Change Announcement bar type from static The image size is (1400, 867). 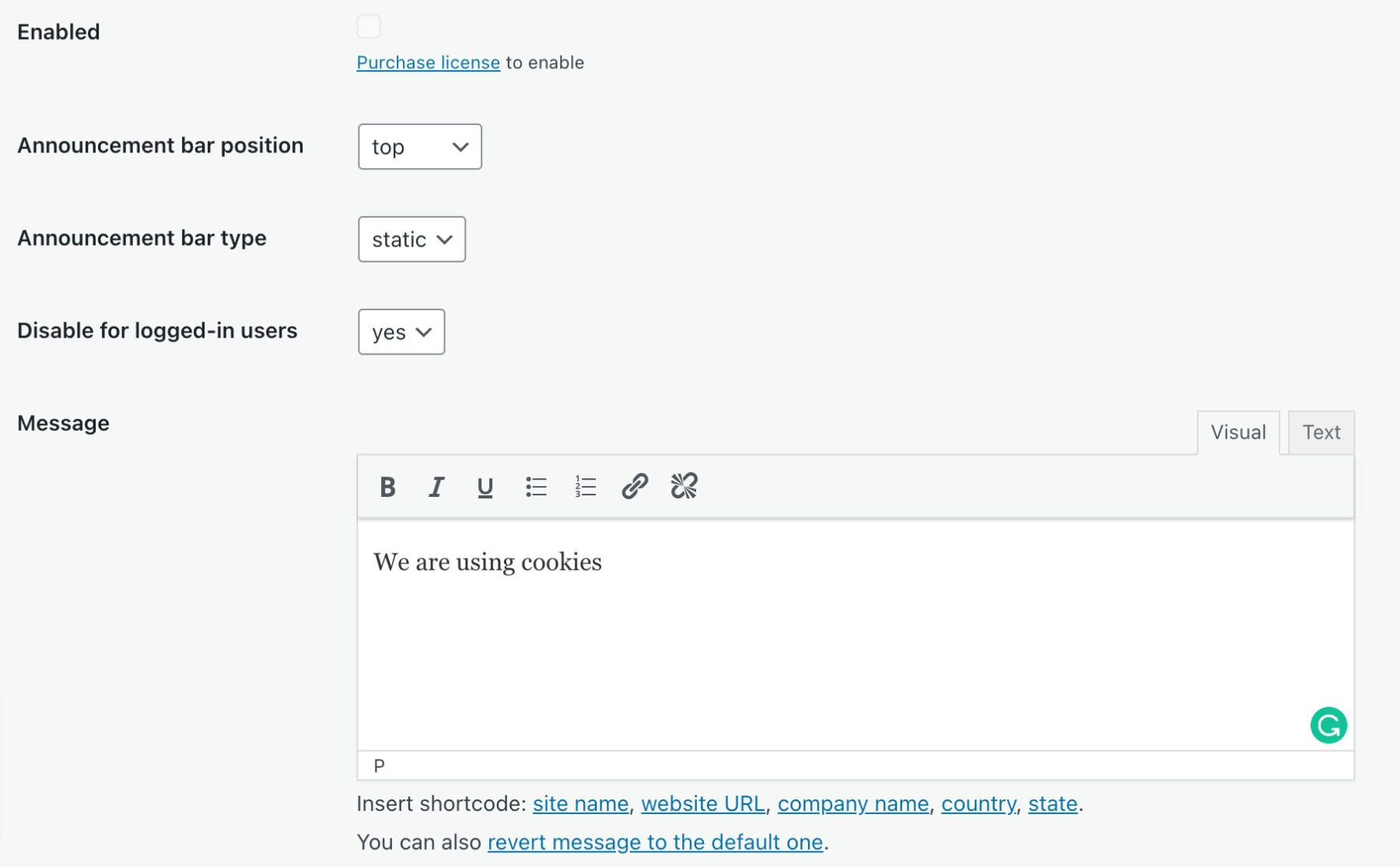(411, 239)
